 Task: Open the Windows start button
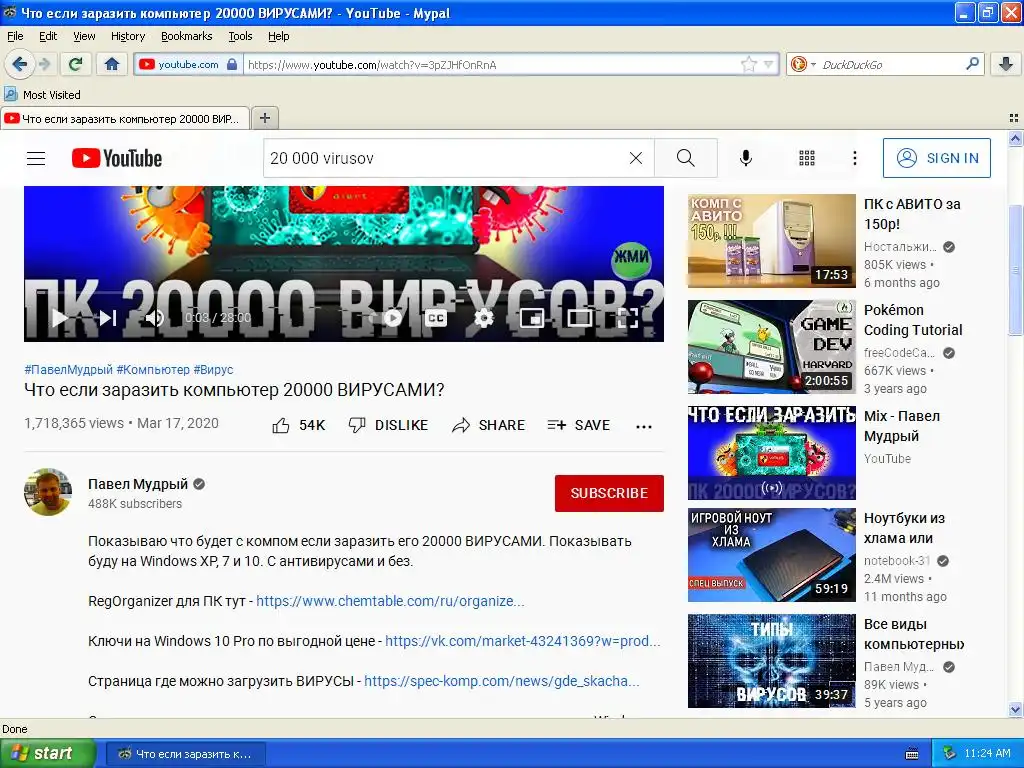pos(47,754)
